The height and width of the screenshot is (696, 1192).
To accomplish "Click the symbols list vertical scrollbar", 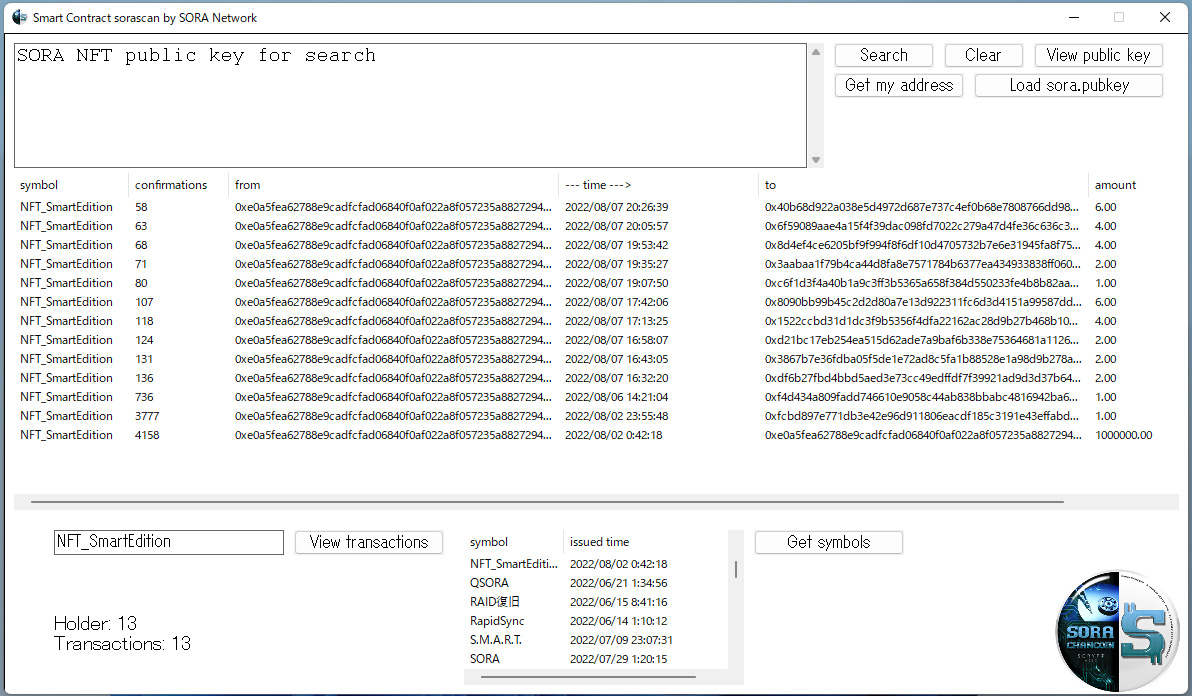I will (735, 569).
